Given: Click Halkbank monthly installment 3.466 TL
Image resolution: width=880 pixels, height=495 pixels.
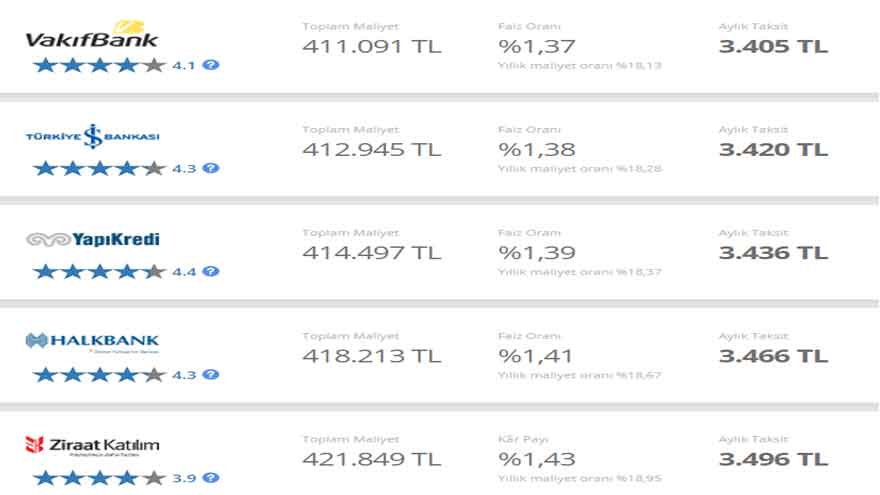Looking at the screenshot, I should pyautogui.click(x=773, y=356).
